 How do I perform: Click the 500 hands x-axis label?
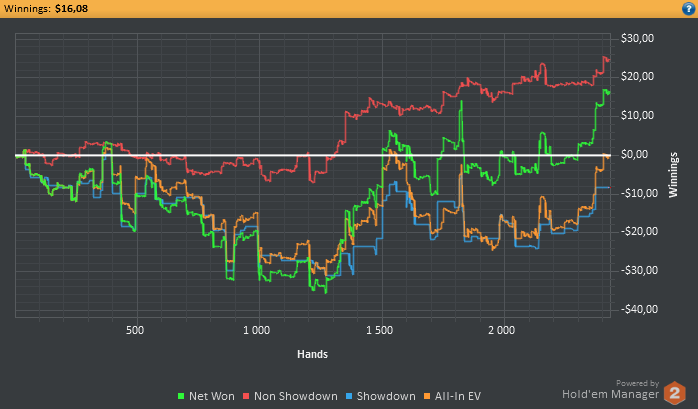click(135, 330)
